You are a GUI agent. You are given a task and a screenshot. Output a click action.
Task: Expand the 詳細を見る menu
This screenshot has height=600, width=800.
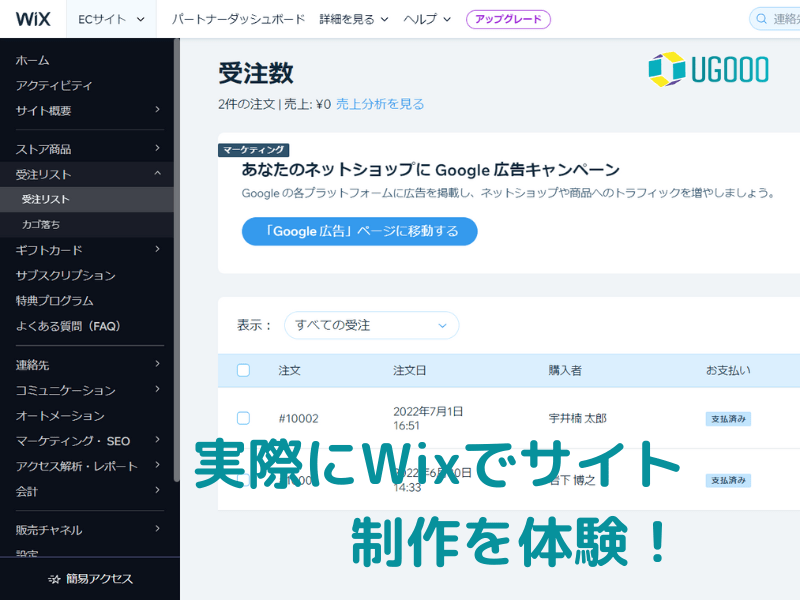pyautogui.click(x=354, y=19)
